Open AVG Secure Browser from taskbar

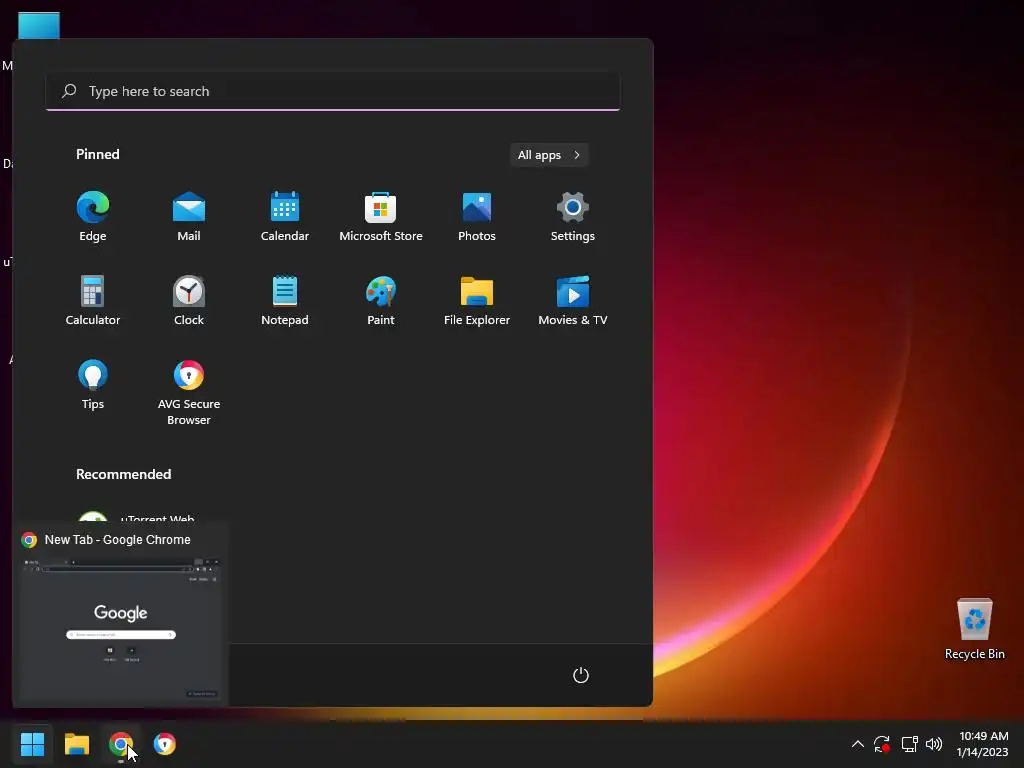coord(165,744)
